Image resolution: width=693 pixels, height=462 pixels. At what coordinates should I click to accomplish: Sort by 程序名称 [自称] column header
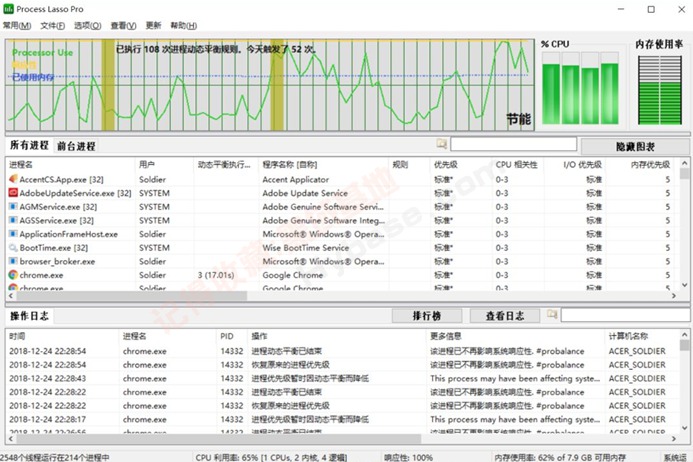coord(324,164)
